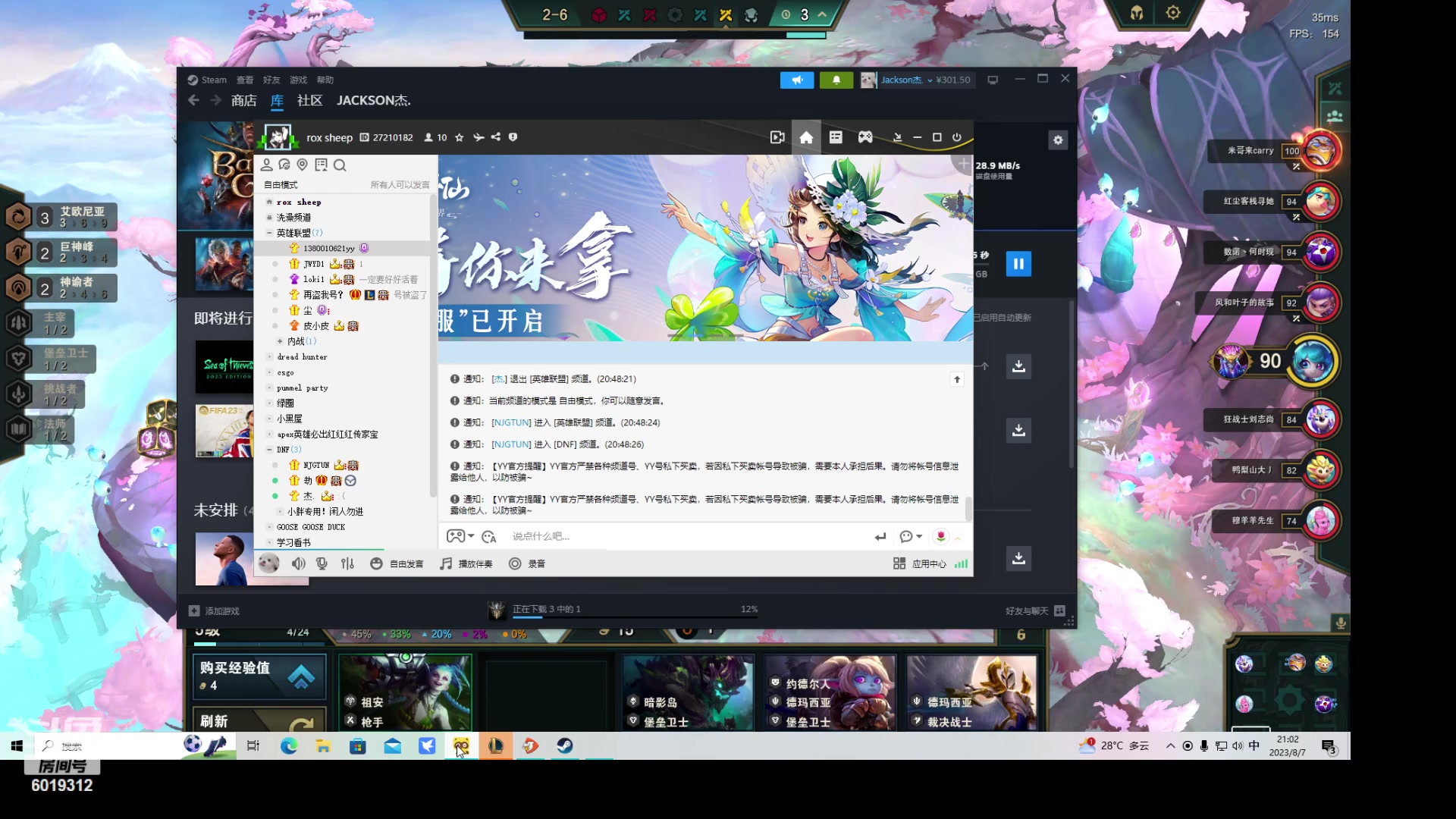Click the airplane icon beside channel ID
The width and height of the screenshot is (1456, 819).
[479, 137]
